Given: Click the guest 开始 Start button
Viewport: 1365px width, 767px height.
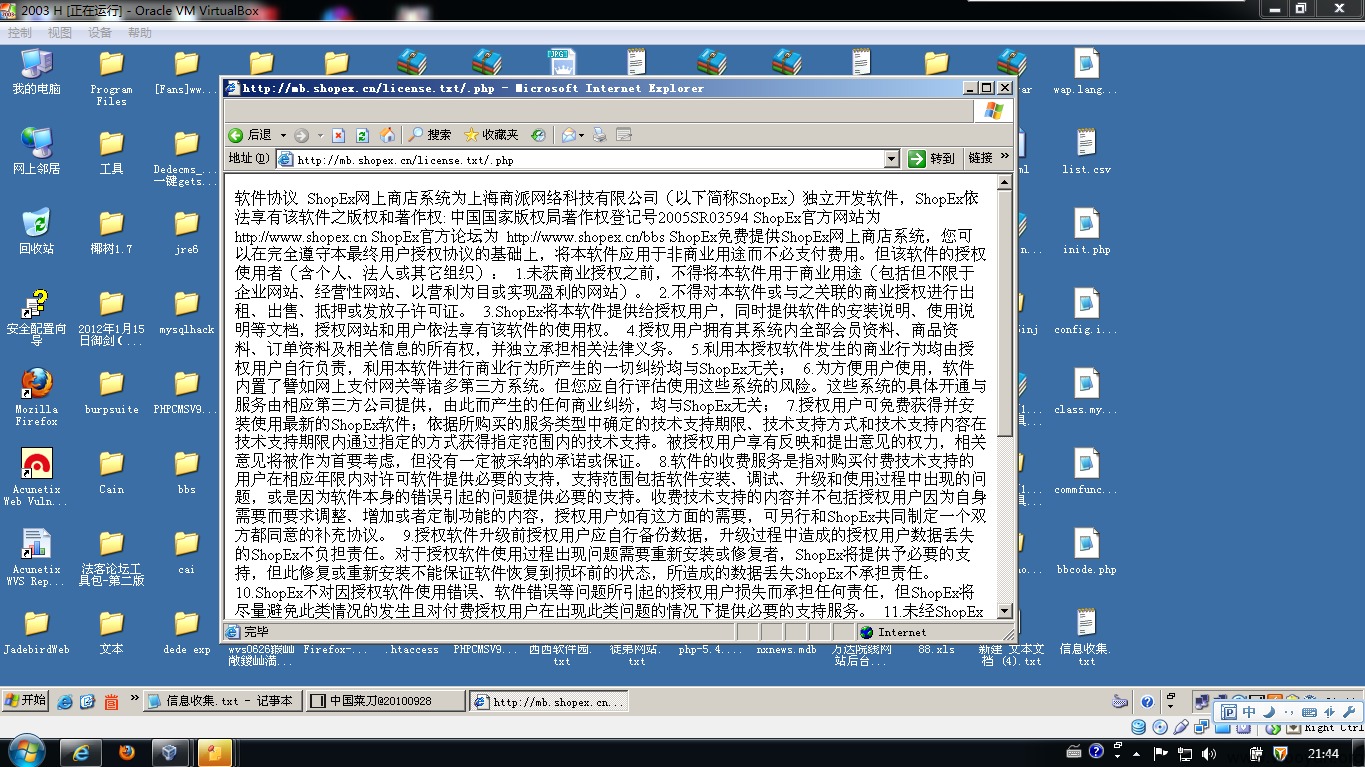Looking at the screenshot, I should pos(26,700).
